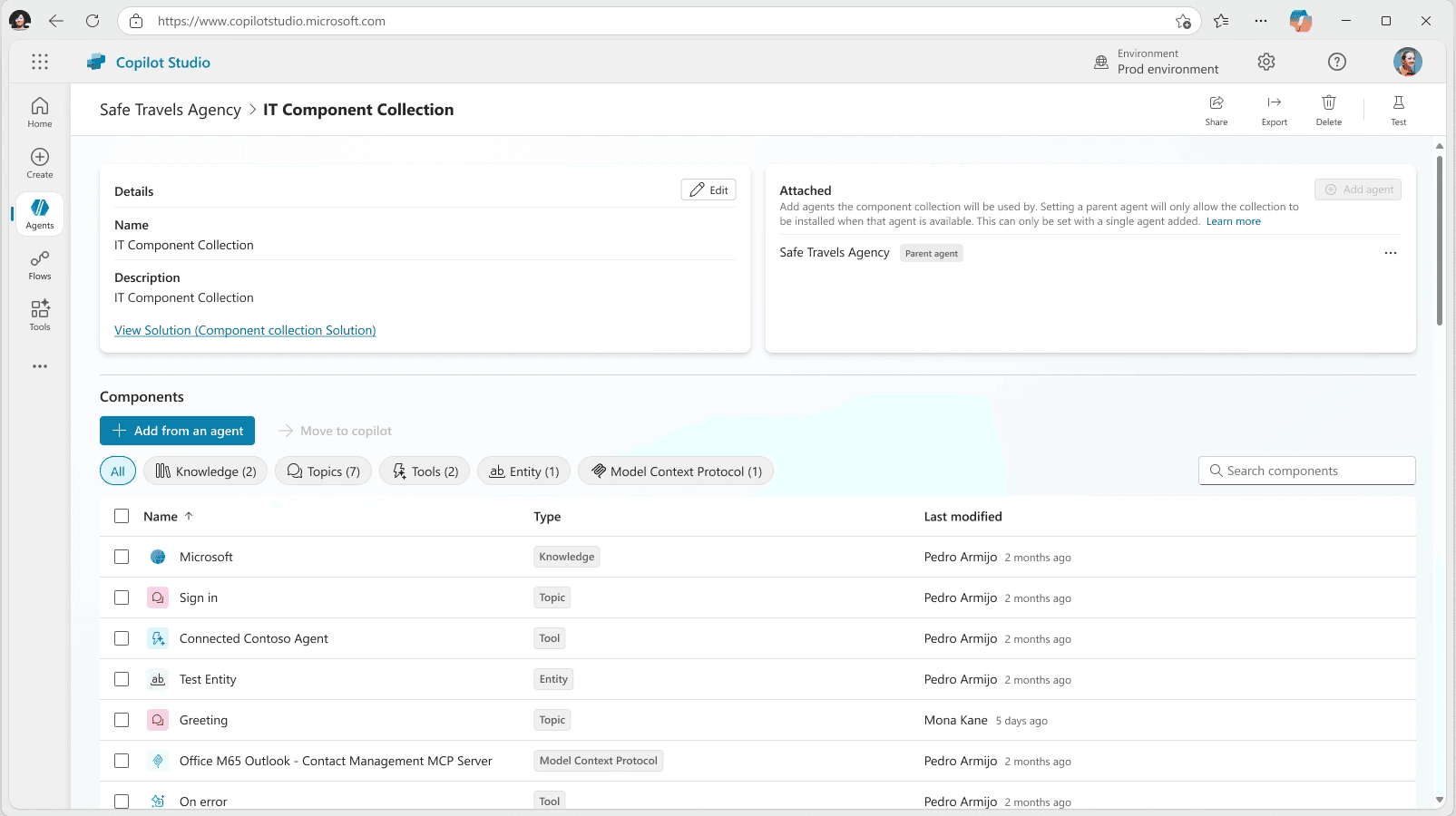Open the Sign in topic
This screenshot has width=1456, height=816.
pos(199,597)
